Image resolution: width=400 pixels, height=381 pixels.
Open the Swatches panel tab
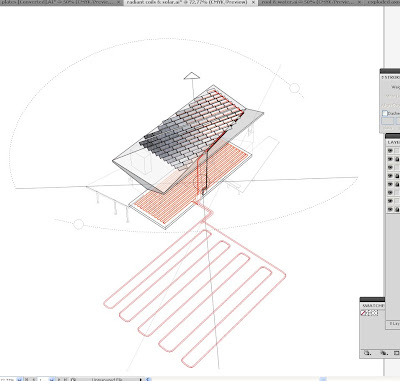(x=373, y=305)
